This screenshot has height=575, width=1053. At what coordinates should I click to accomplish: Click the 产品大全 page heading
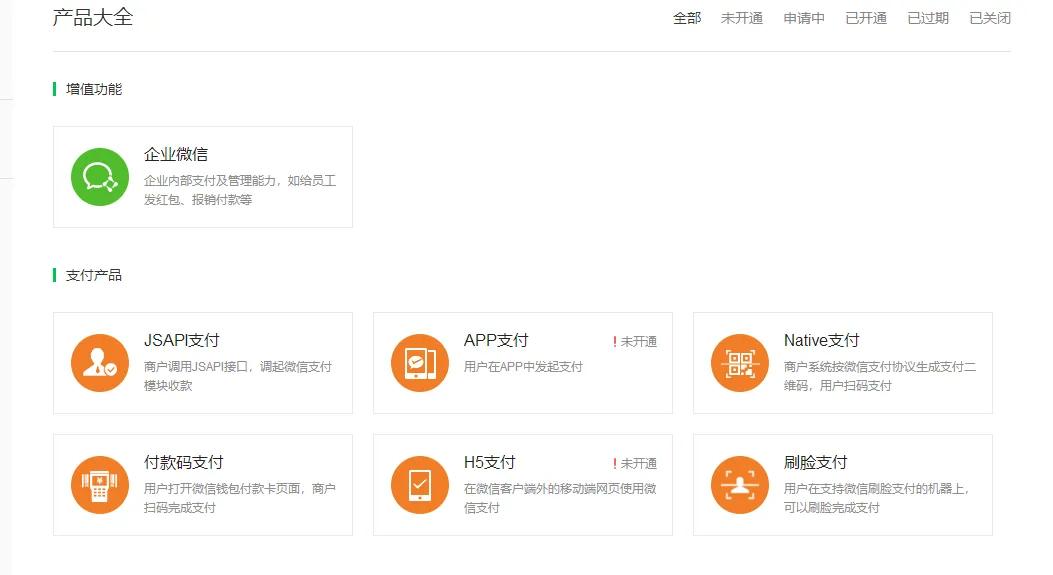[x=93, y=17]
